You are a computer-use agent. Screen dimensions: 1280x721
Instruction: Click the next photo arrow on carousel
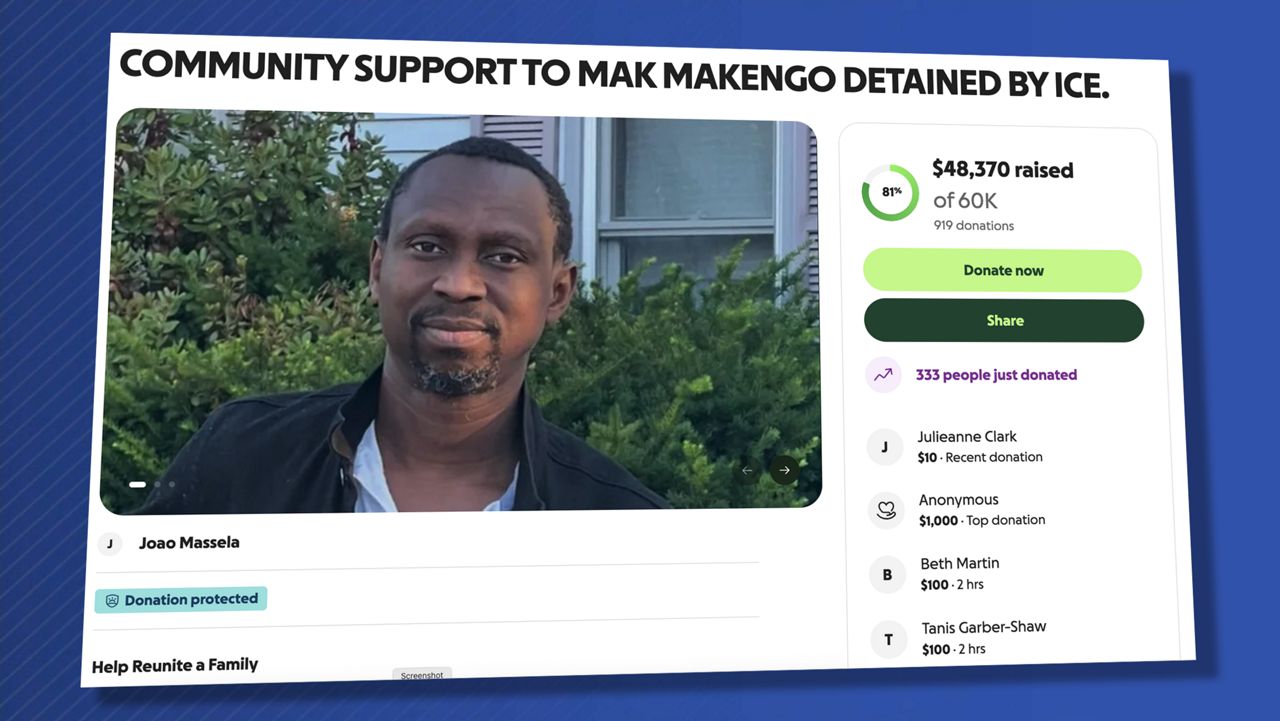point(784,470)
